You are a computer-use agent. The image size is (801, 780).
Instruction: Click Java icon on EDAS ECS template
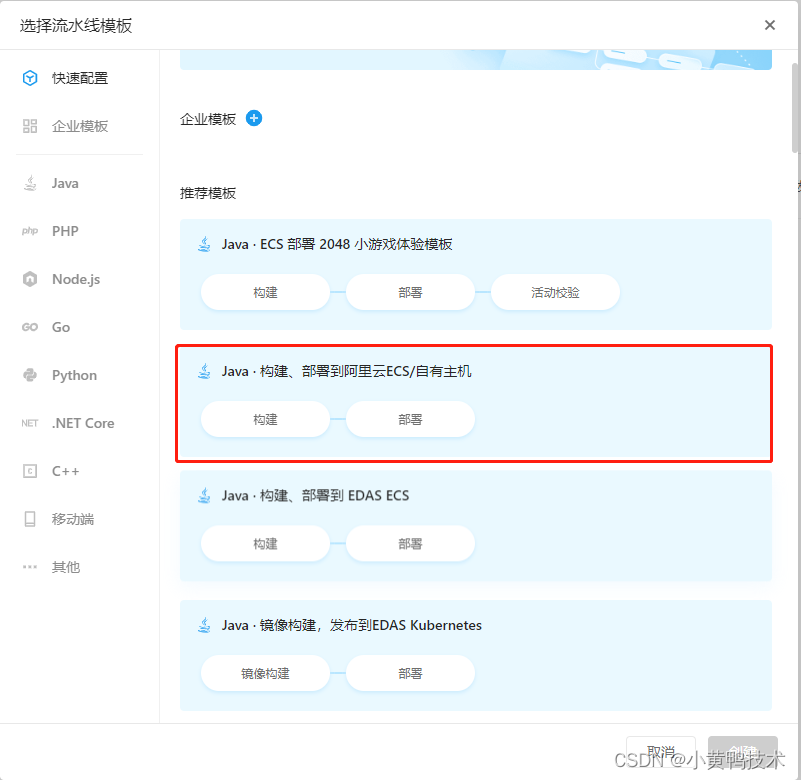pos(204,495)
